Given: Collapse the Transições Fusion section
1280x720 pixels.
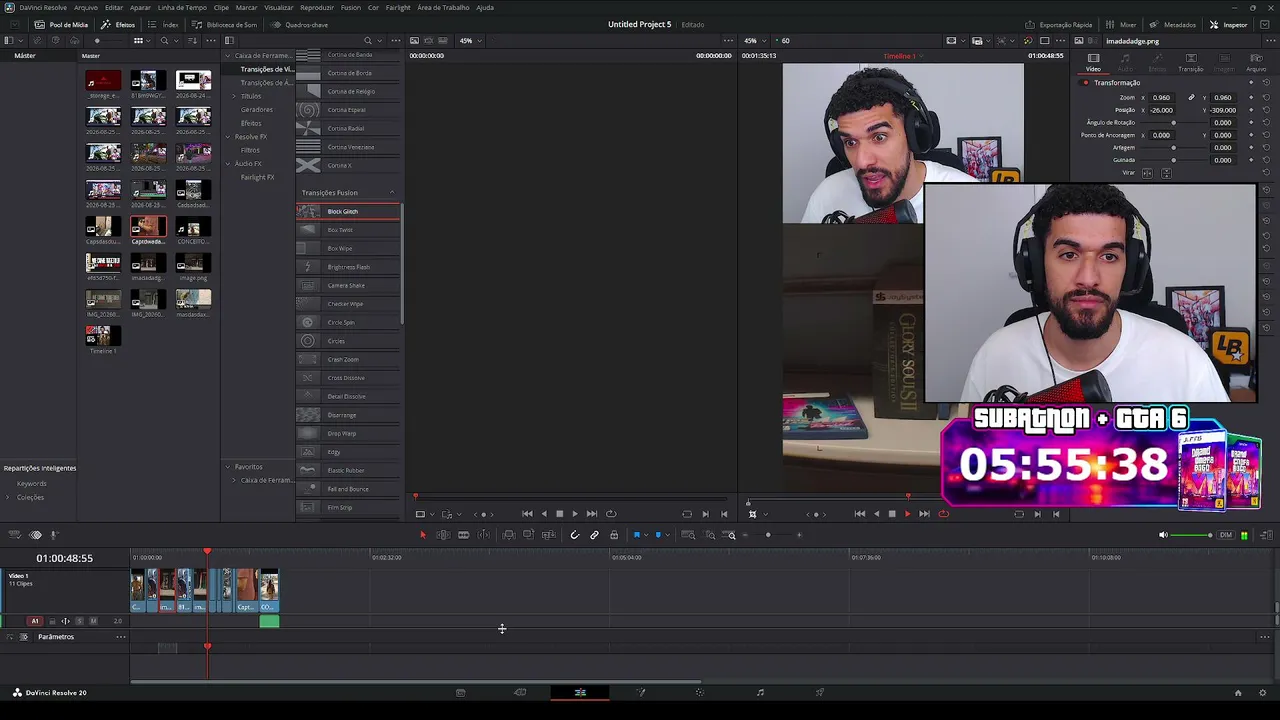Looking at the screenshot, I should point(392,193).
